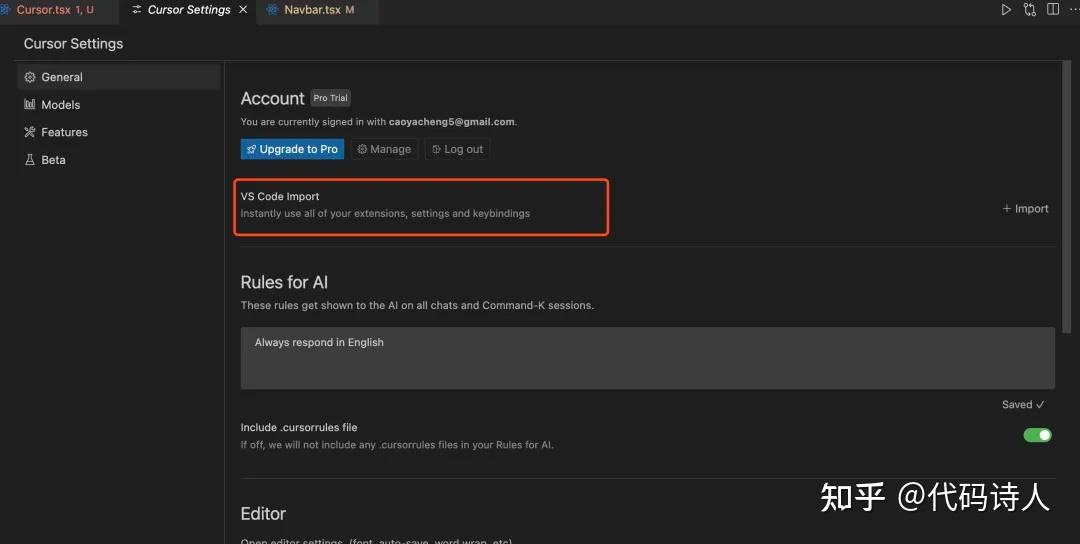The height and width of the screenshot is (544, 1080).
Task: Click the Import button for VS Code
Action: (x=1025, y=209)
